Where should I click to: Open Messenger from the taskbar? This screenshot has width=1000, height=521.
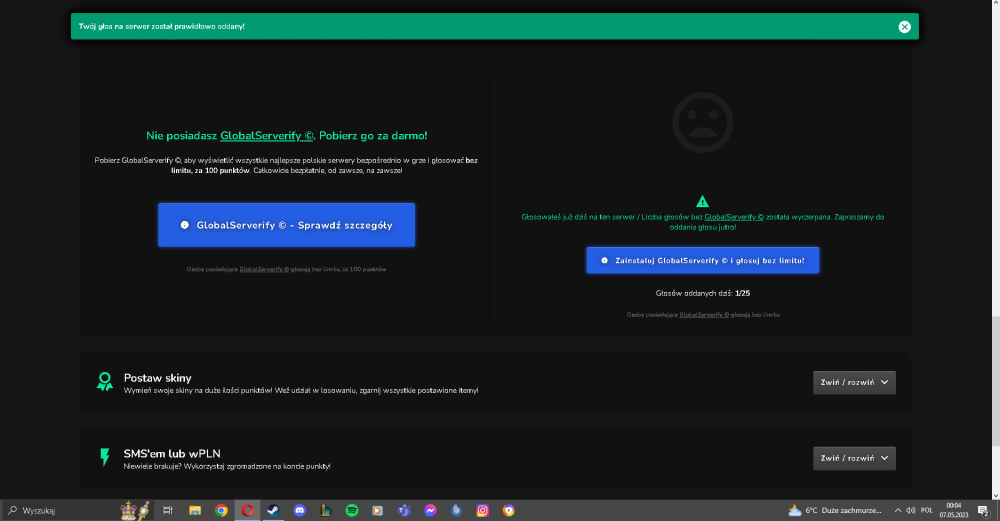click(430, 510)
